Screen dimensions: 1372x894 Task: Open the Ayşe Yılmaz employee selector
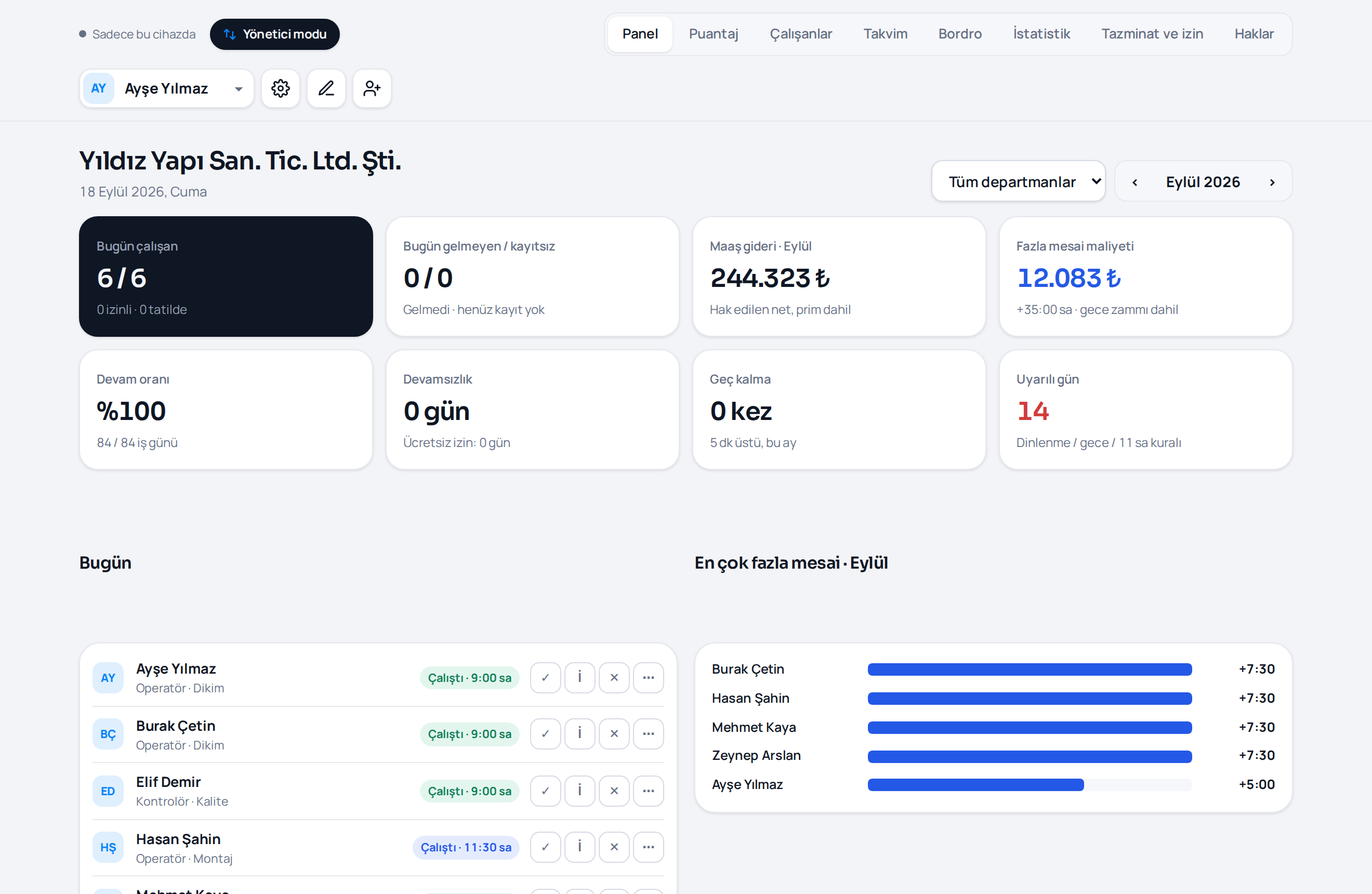click(x=167, y=88)
